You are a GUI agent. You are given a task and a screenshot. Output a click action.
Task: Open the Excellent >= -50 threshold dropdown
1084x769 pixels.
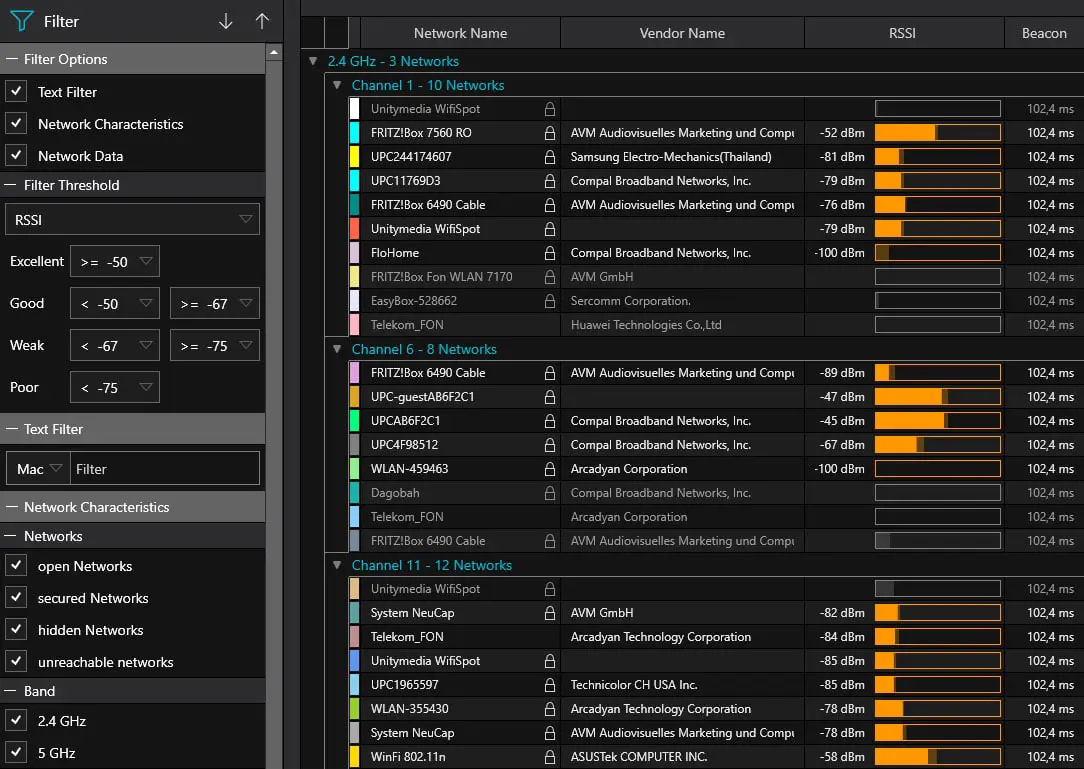point(115,261)
